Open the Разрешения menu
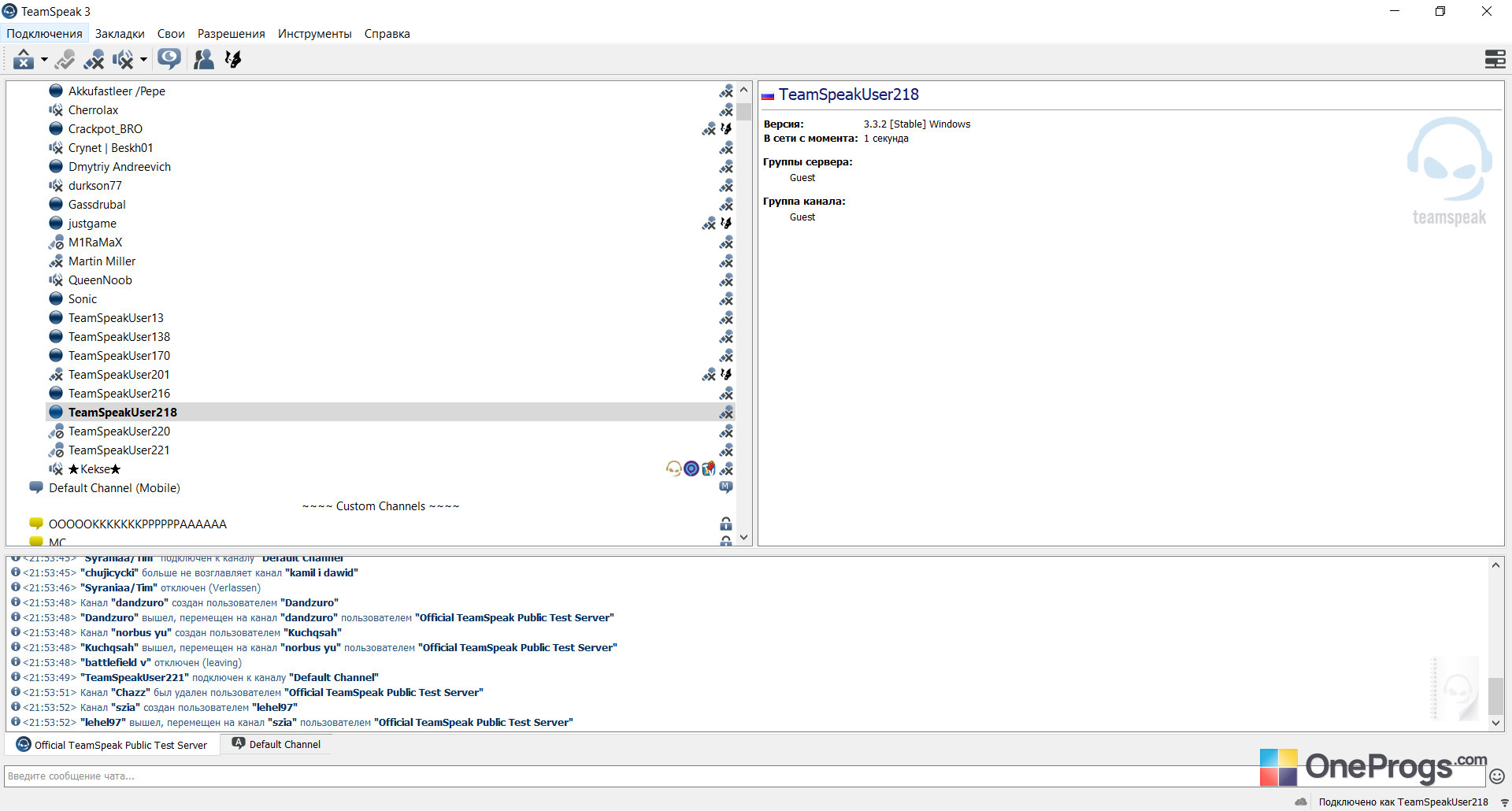 231,34
